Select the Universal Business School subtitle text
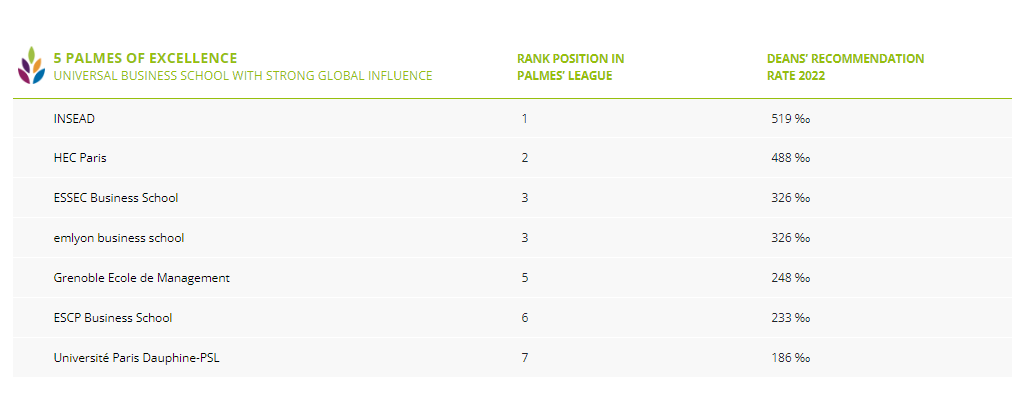Image resolution: width=1022 pixels, height=398 pixels. (x=243, y=76)
